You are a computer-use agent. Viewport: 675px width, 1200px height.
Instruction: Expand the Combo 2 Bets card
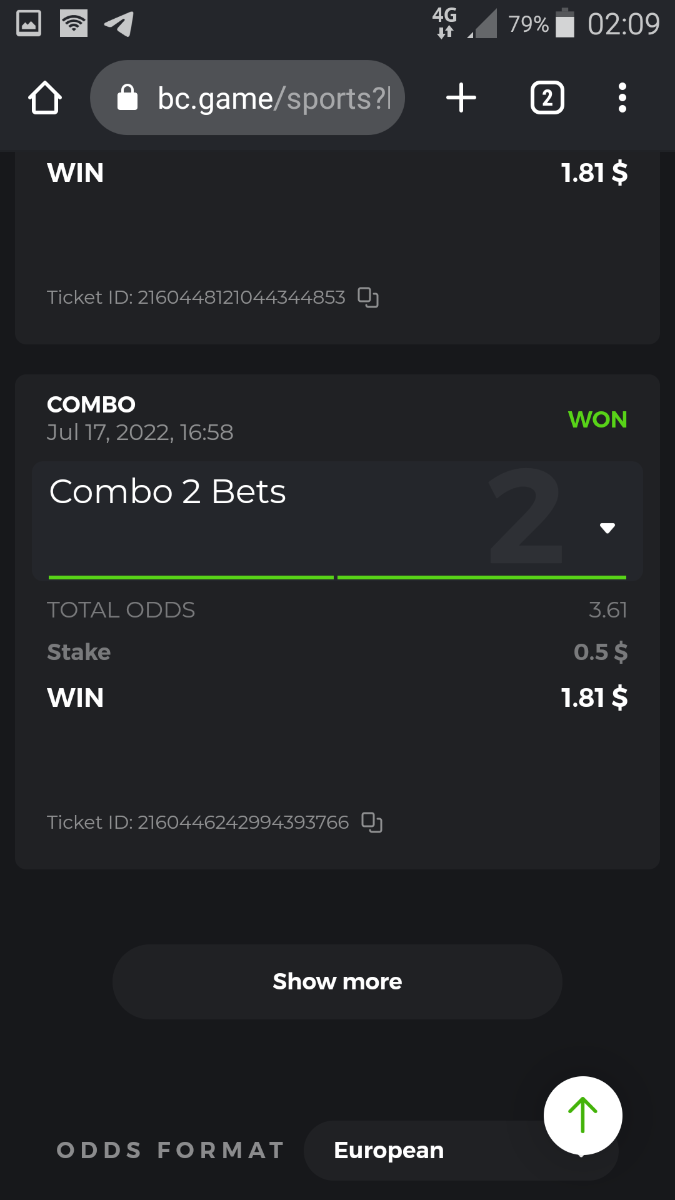(x=337, y=520)
